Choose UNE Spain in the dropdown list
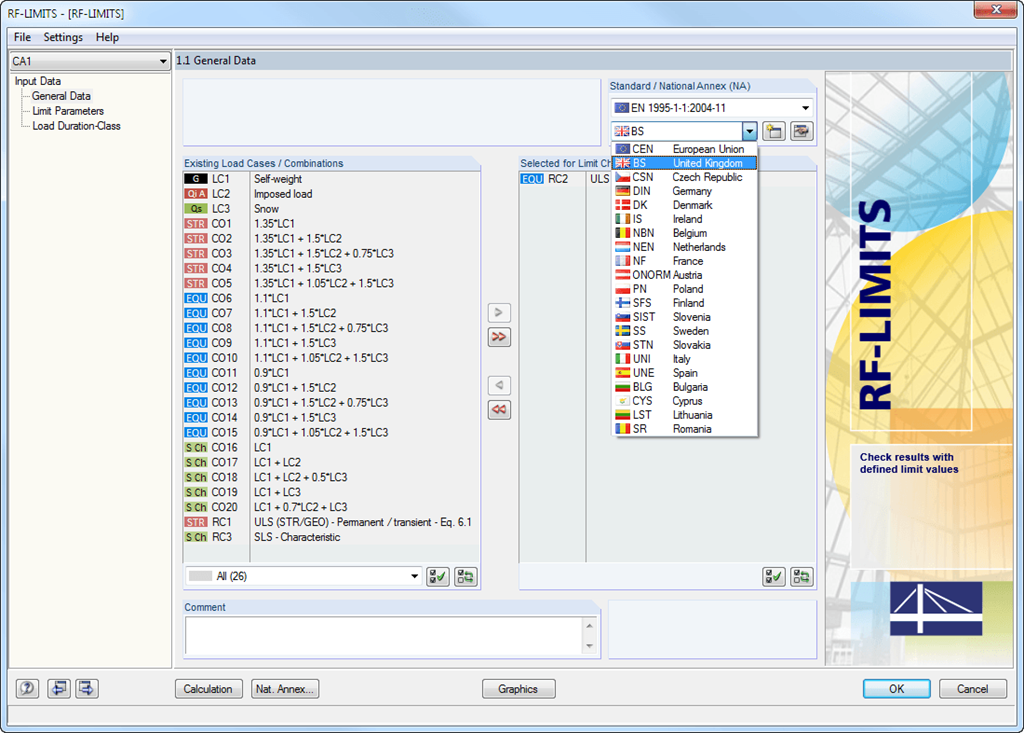 tap(684, 372)
